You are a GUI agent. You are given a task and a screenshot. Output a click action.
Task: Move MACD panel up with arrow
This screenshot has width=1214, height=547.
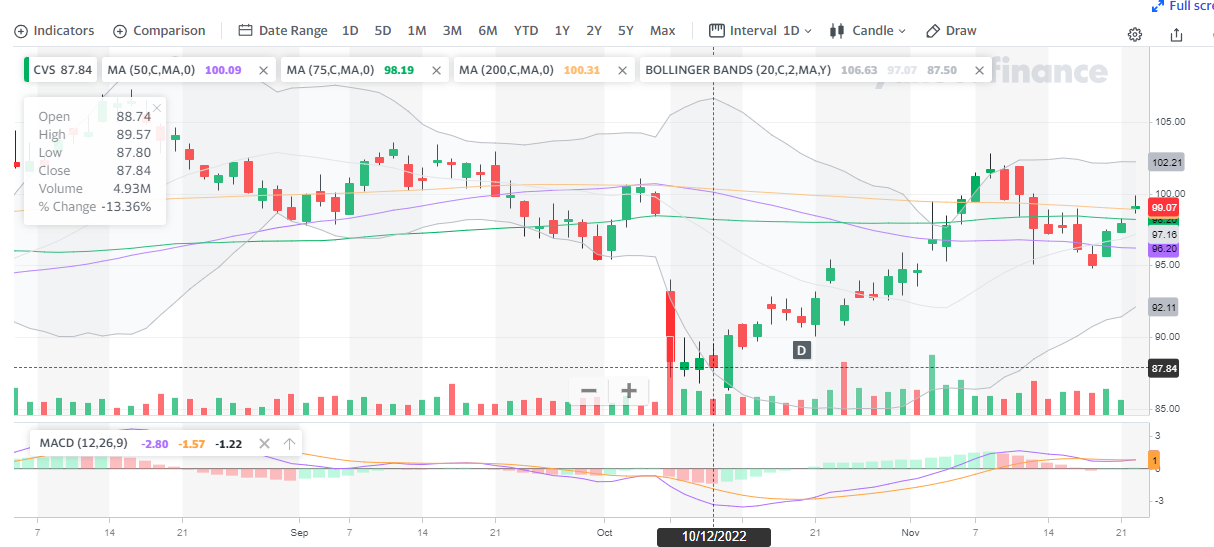pos(289,444)
